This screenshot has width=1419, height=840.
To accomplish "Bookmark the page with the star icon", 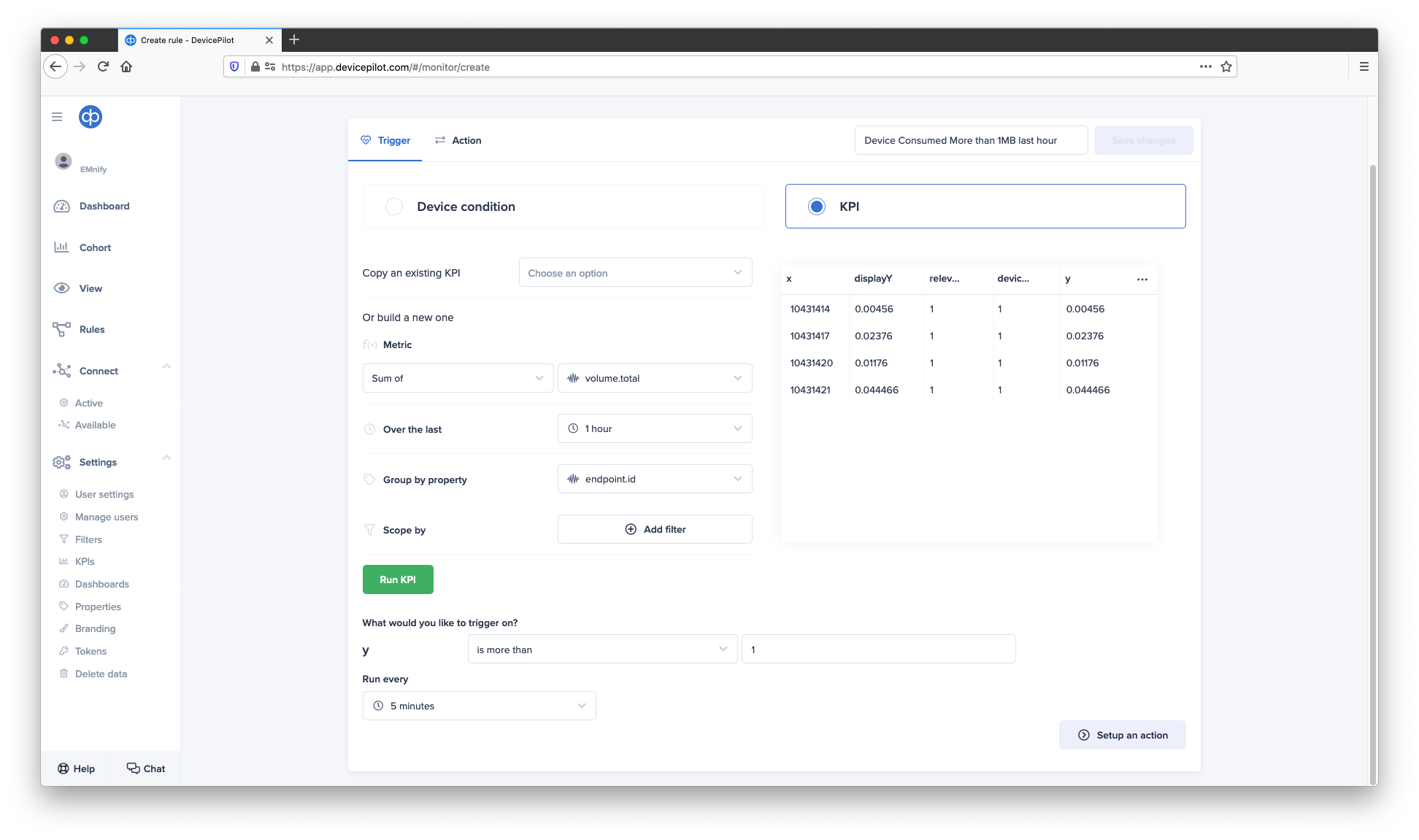I will pyautogui.click(x=1226, y=66).
